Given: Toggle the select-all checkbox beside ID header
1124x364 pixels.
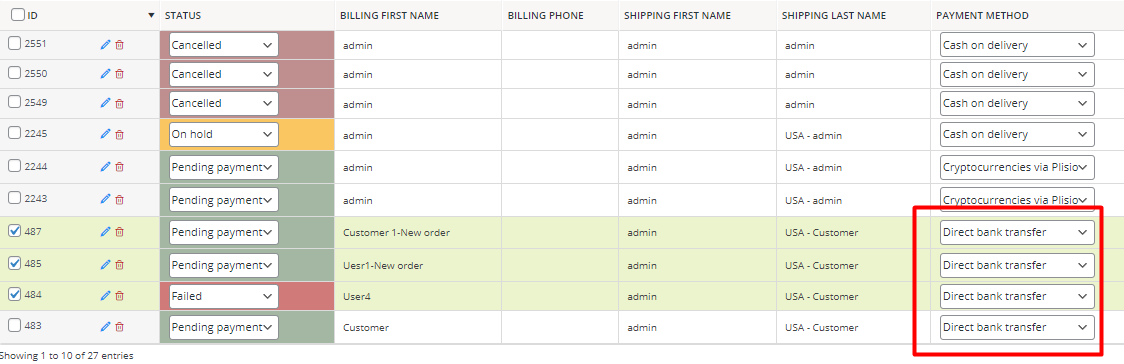Looking at the screenshot, I should pos(18,14).
